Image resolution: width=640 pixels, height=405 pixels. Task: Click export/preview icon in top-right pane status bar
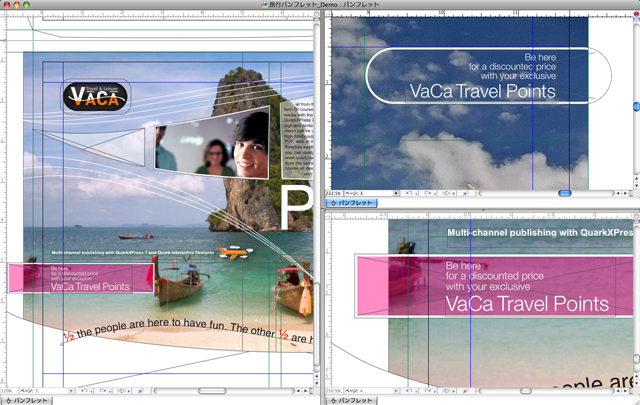(x=465, y=193)
